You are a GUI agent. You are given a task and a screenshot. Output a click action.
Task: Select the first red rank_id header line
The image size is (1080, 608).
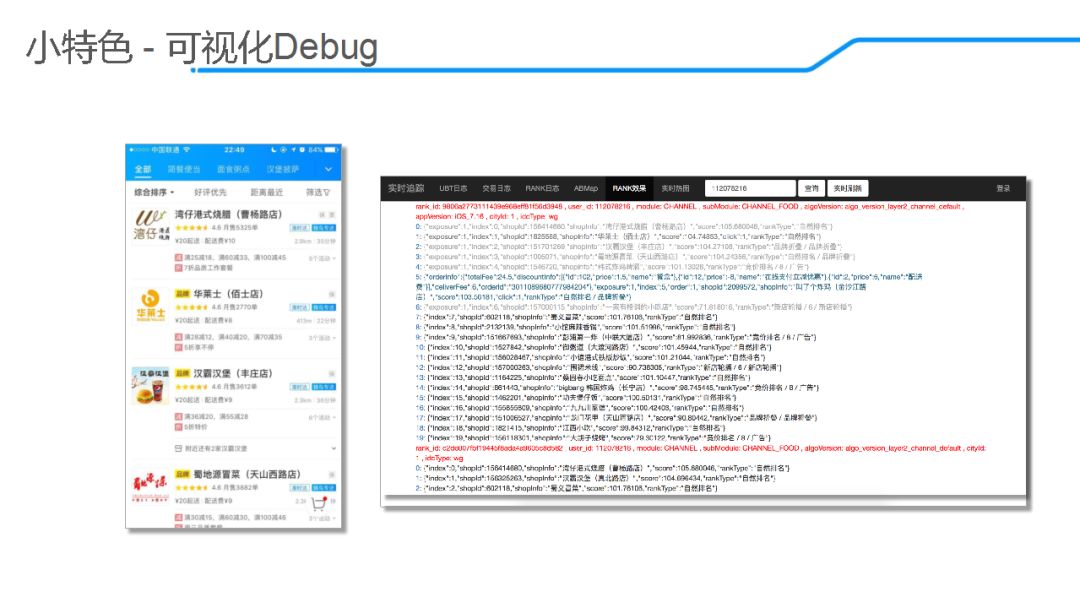(x=689, y=211)
